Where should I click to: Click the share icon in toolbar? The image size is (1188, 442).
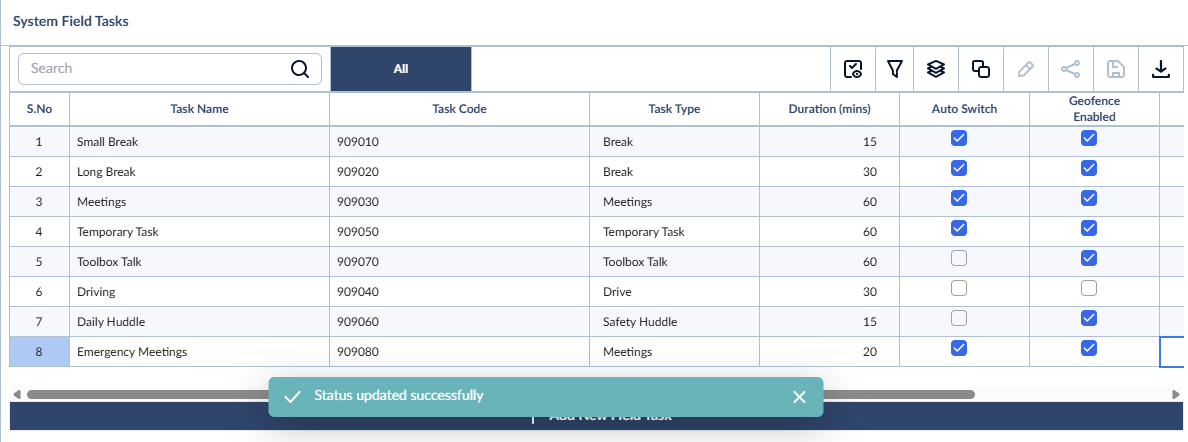click(x=1071, y=69)
